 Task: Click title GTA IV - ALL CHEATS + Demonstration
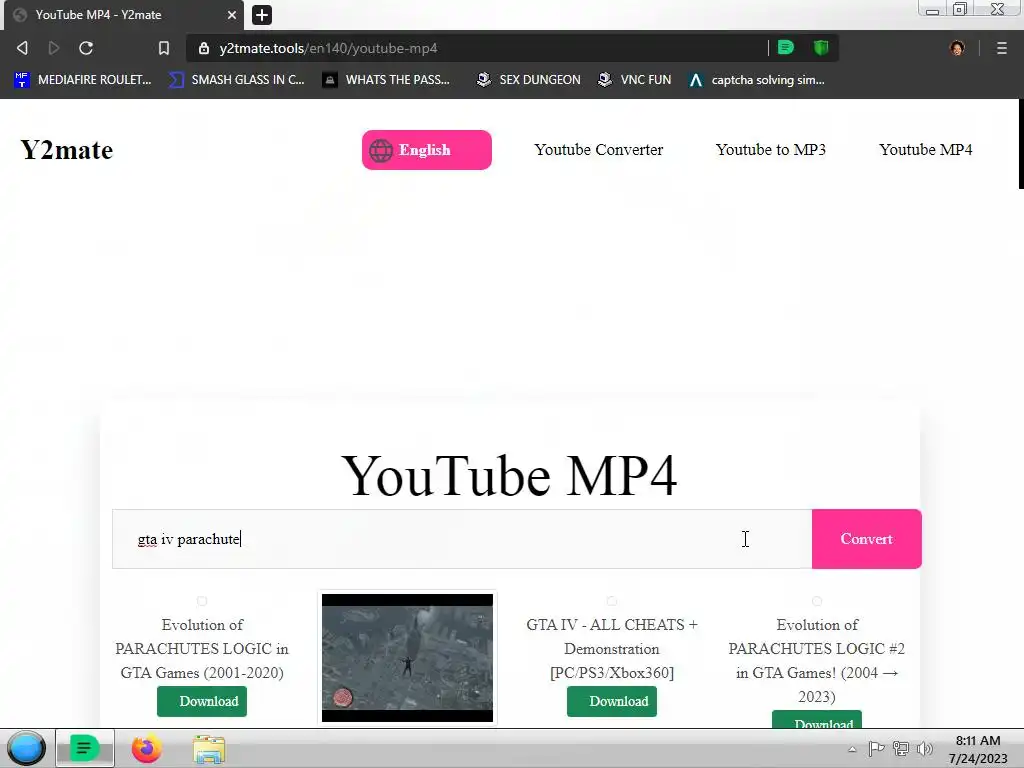[612, 648]
